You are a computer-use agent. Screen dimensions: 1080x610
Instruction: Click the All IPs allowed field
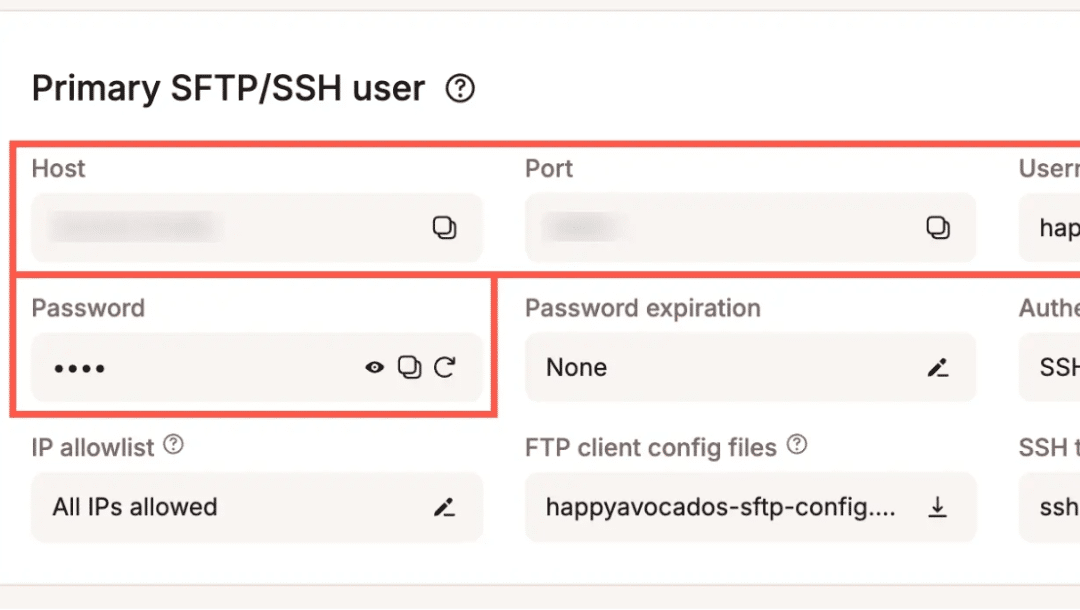point(200,507)
